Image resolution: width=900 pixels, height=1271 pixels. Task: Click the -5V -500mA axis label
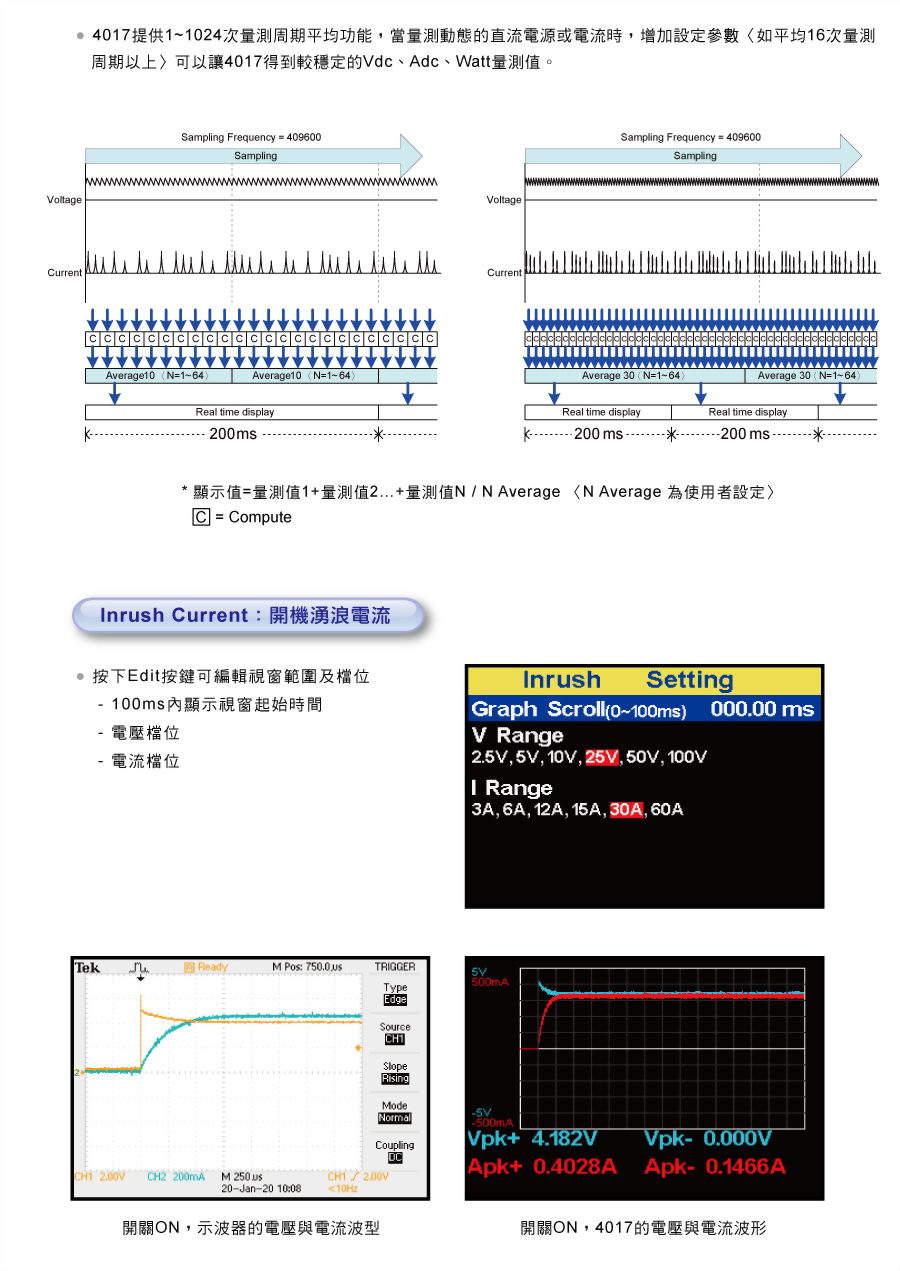click(x=490, y=1117)
